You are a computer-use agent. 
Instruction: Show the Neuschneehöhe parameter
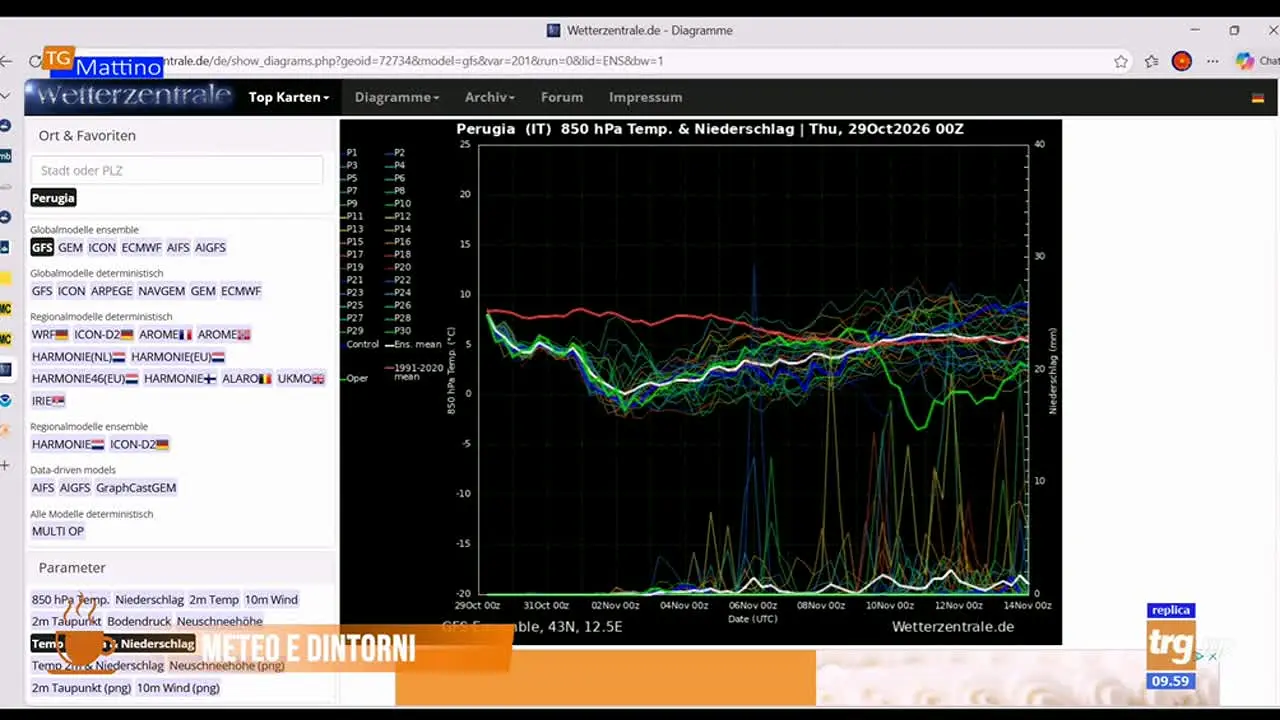pyautogui.click(x=220, y=622)
